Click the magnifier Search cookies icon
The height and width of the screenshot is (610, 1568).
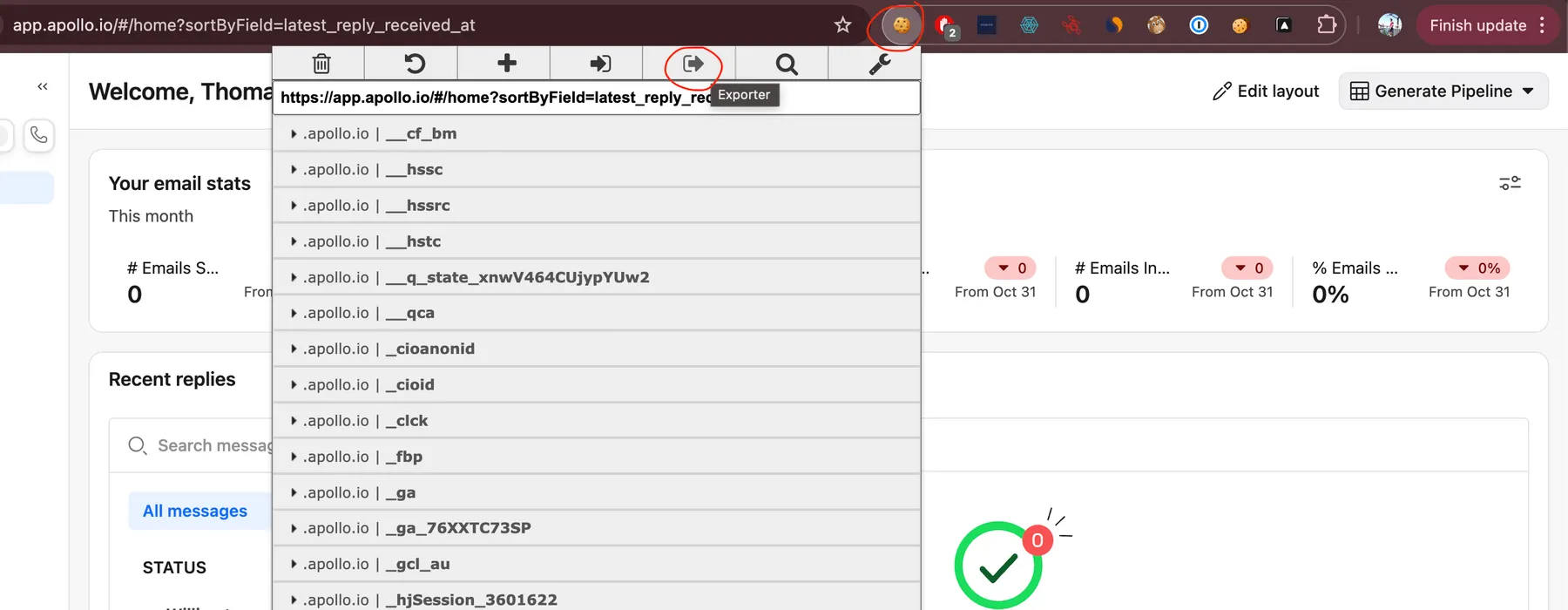[x=787, y=64]
